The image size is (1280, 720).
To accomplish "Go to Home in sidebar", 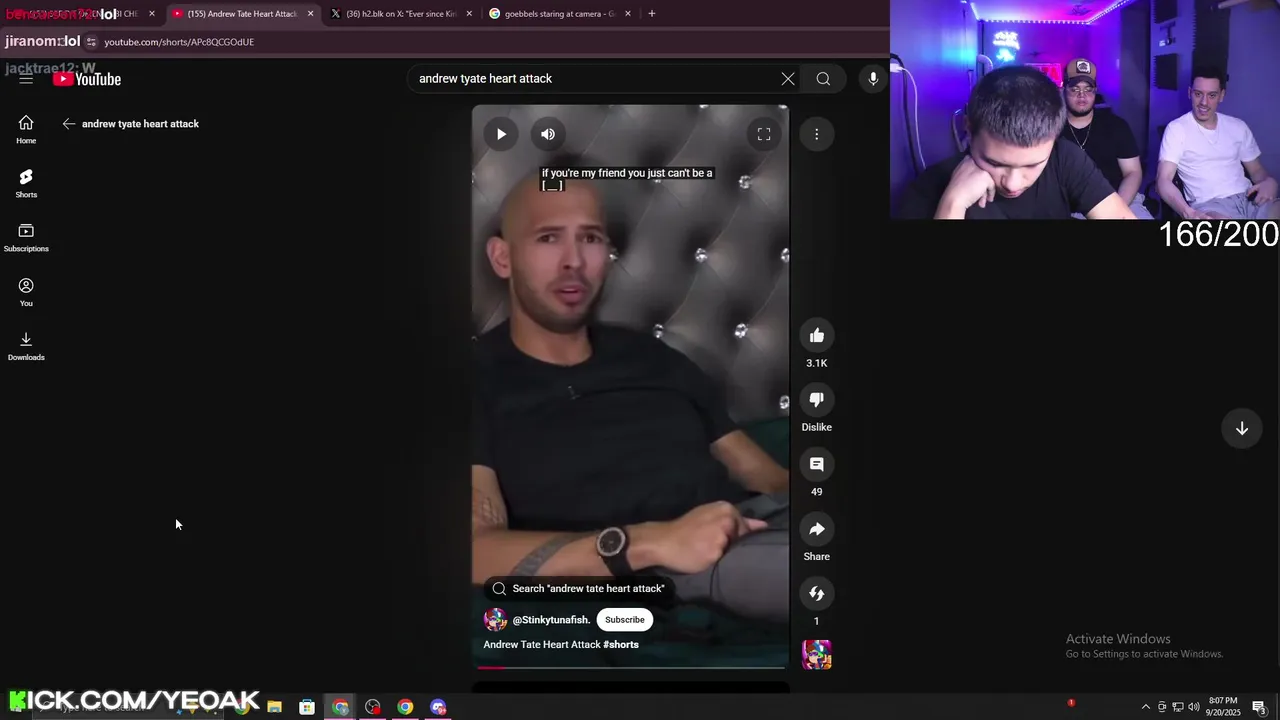I will tap(26, 129).
